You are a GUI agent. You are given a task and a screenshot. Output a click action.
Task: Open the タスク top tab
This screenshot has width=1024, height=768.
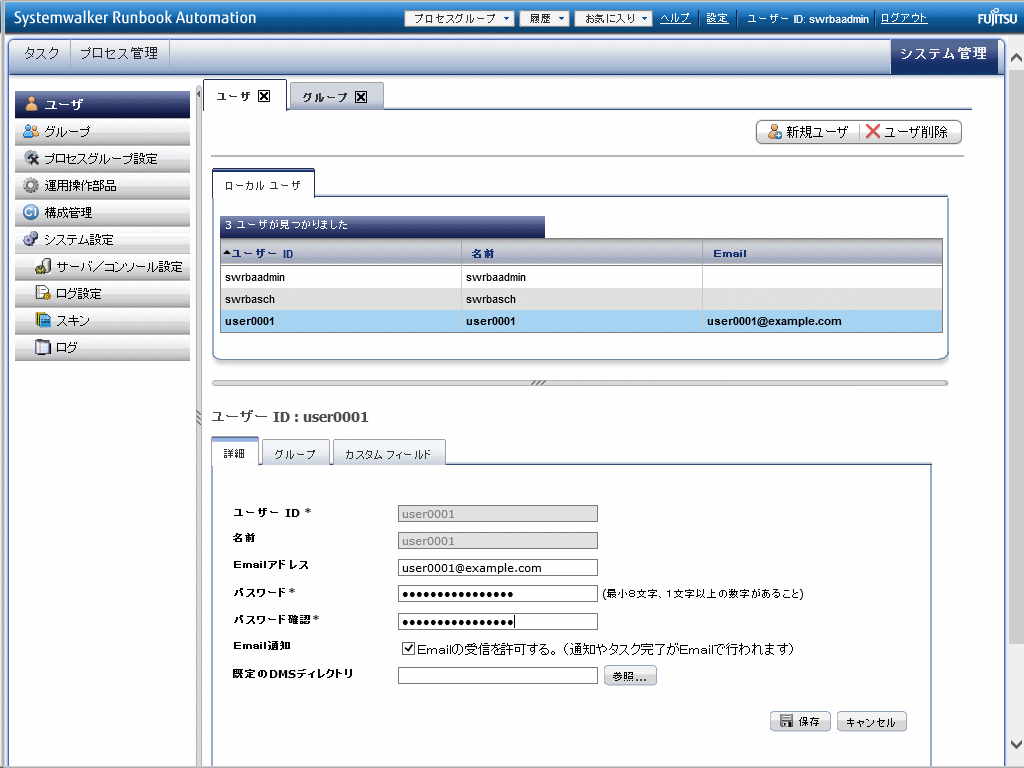pyautogui.click(x=41, y=54)
